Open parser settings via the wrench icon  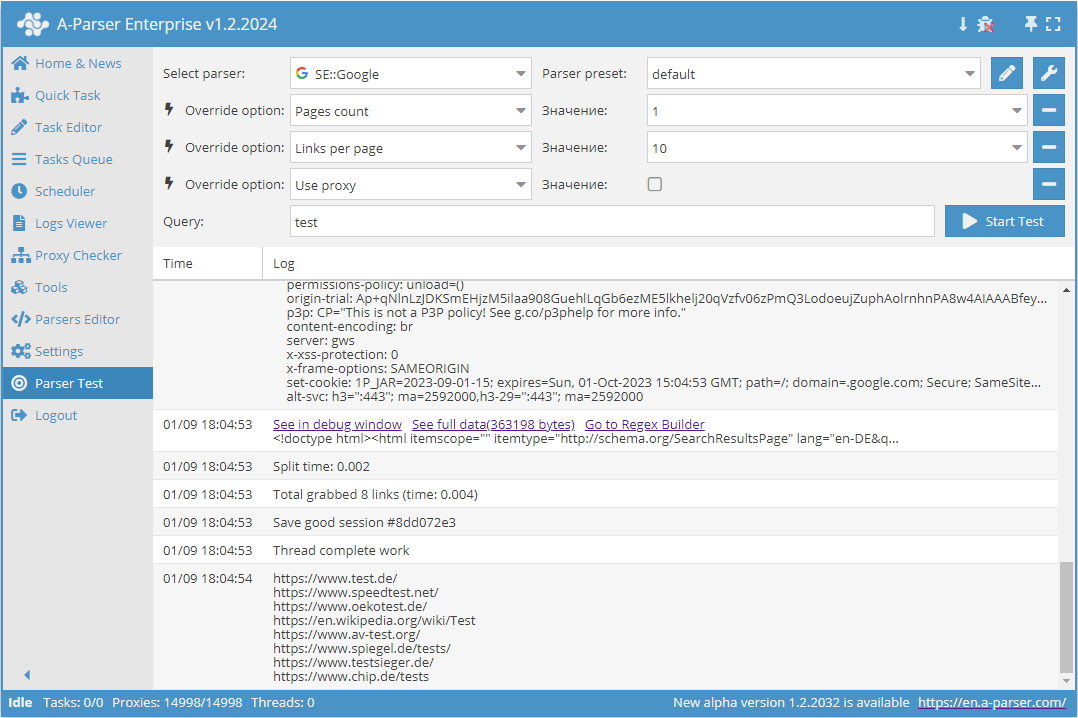tap(1048, 73)
